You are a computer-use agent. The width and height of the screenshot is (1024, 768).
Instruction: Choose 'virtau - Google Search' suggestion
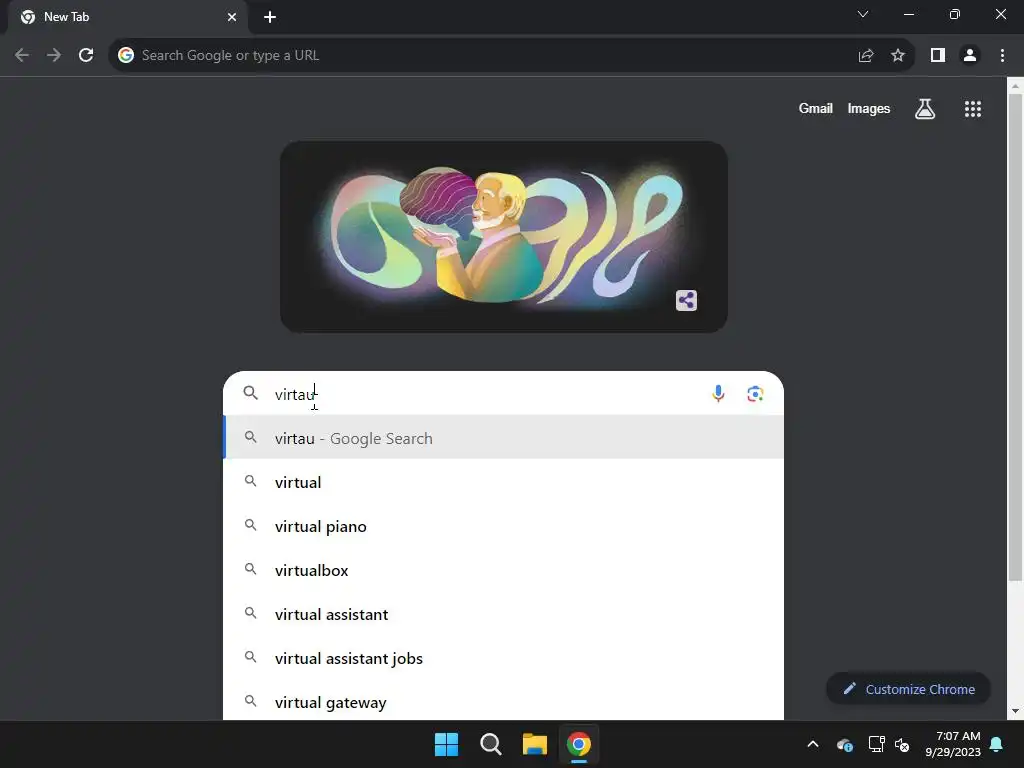(x=504, y=438)
